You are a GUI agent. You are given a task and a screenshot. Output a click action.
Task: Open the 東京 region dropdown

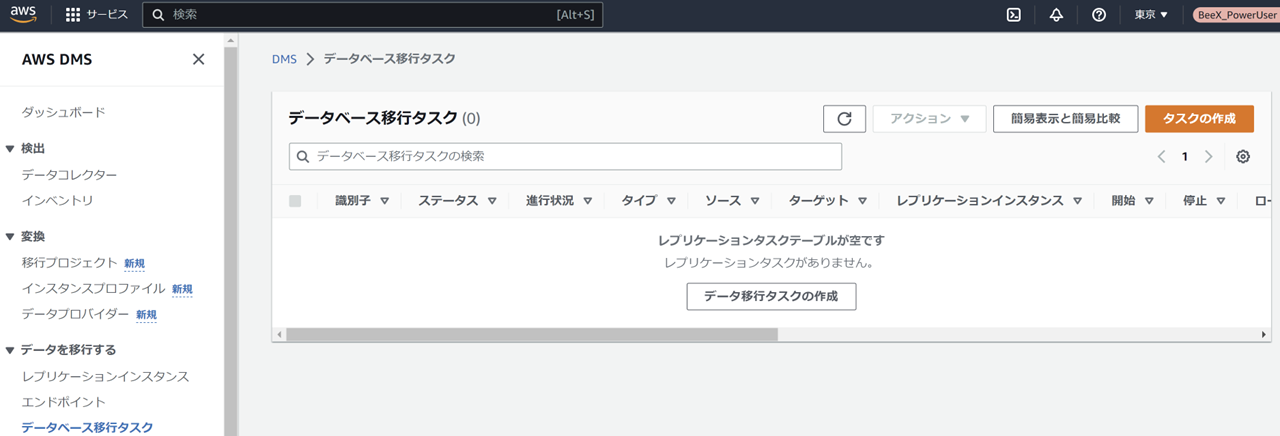pyautogui.click(x=1151, y=15)
